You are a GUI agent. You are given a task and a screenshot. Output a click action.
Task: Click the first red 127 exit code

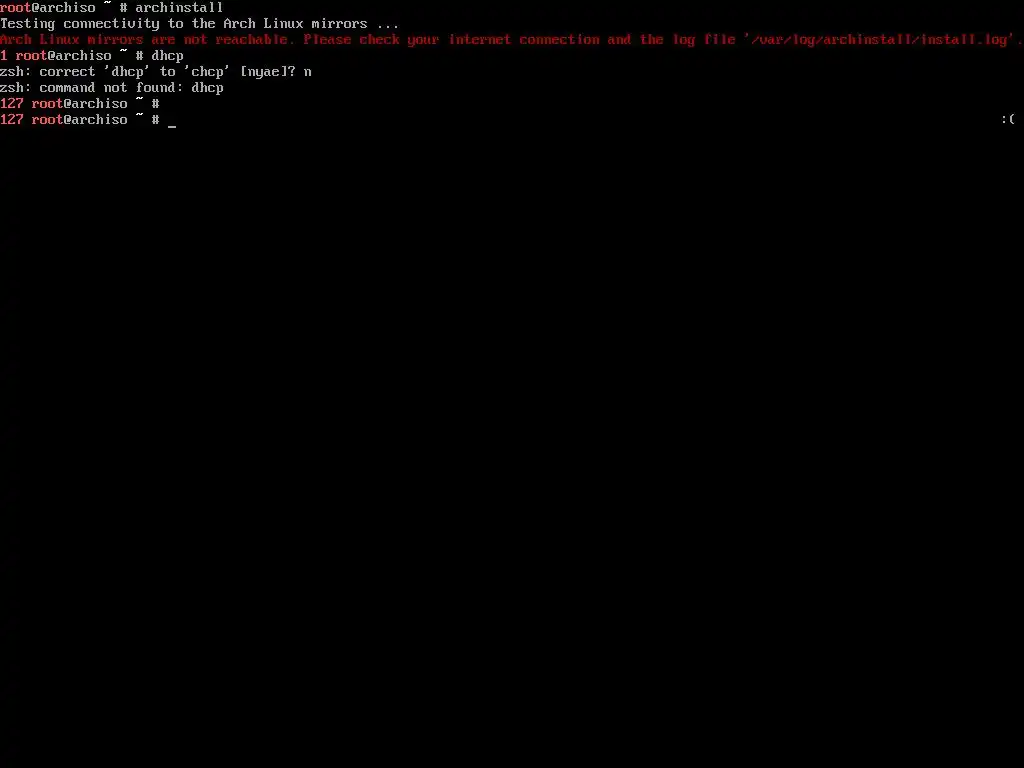click(12, 104)
